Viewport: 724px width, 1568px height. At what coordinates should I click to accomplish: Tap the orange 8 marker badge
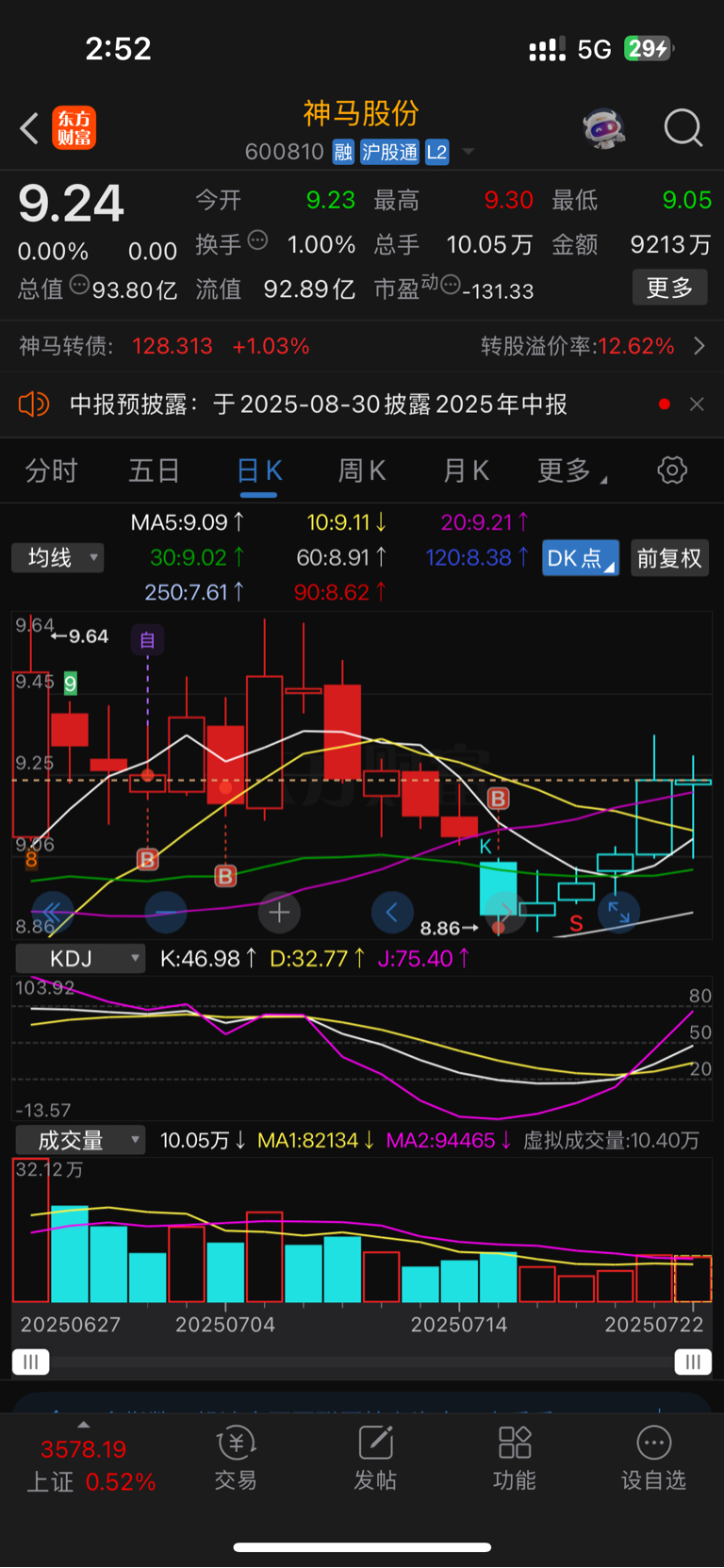click(x=31, y=859)
